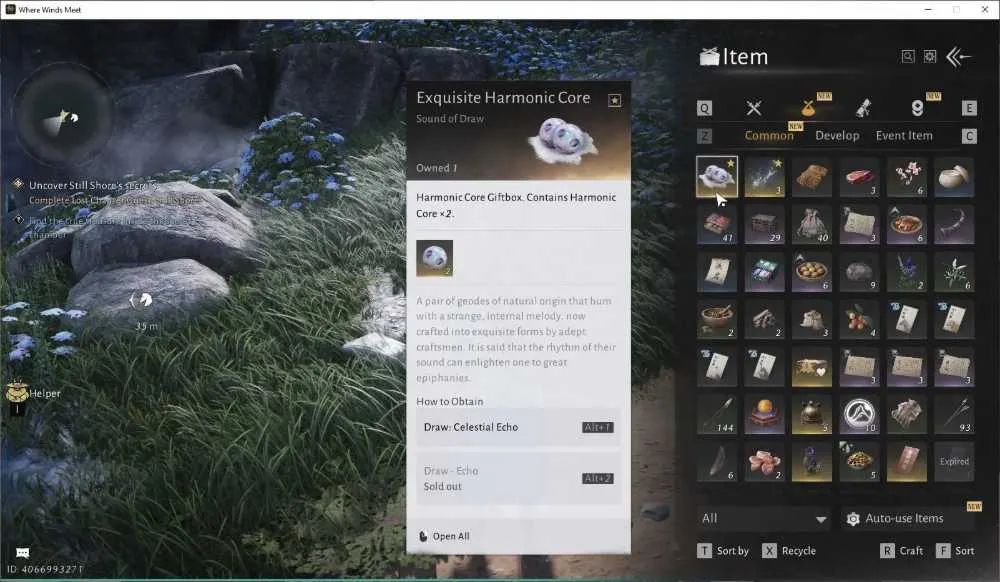
Task: Open the Item panel settings gear
Action: pyautogui.click(x=930, y=57)
